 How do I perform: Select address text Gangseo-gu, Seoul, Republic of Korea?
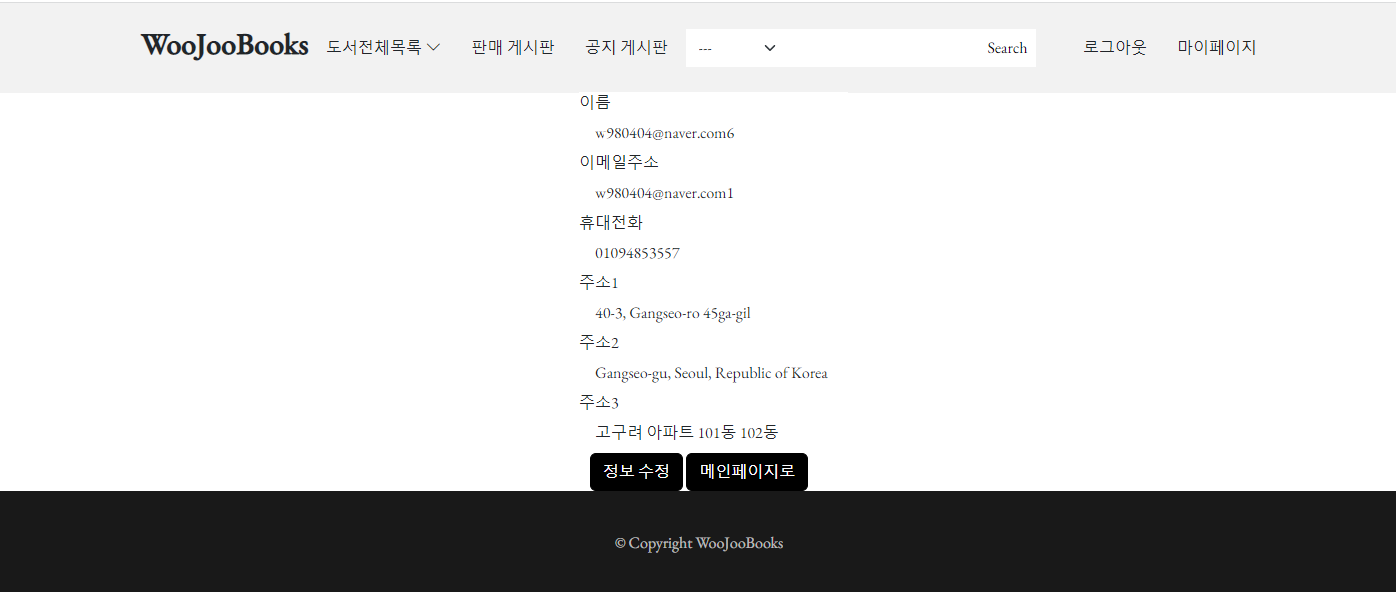coord(711,373)
